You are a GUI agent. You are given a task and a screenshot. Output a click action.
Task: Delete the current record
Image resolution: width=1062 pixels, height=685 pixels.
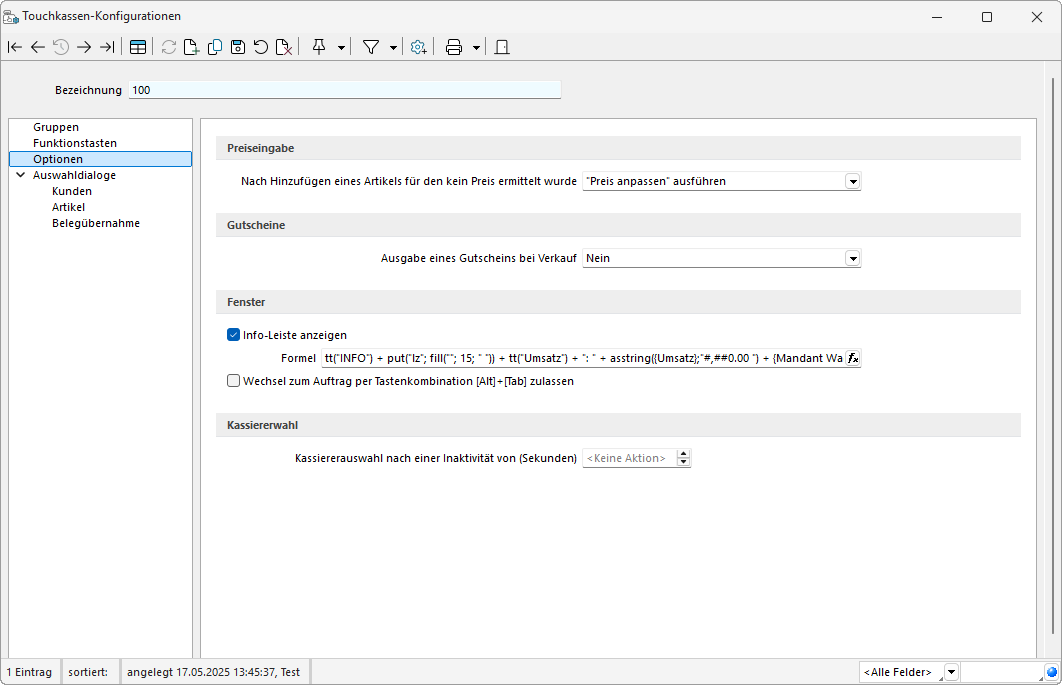[x=284, y=47]
